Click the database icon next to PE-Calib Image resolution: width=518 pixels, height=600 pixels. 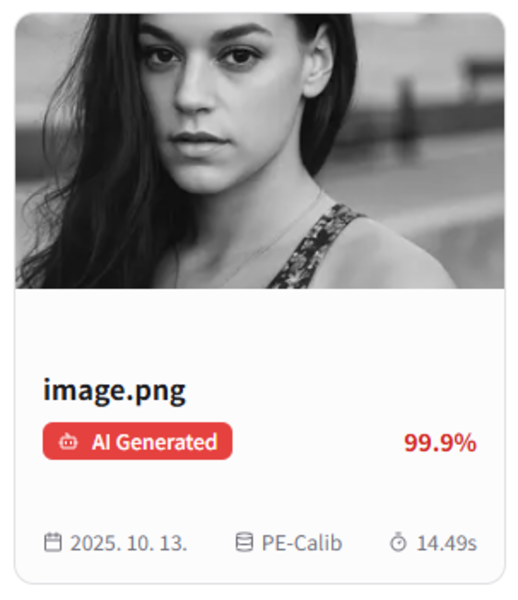tap(244, 542)
